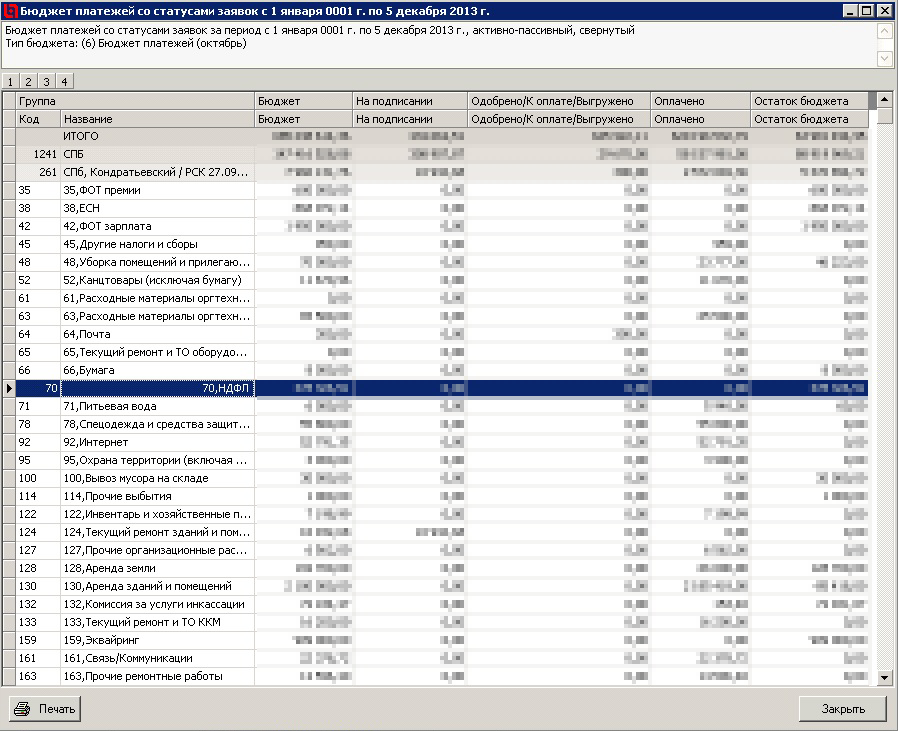Maximize the Бюджет платежей window
Image resolution: width=898 pixels, height=731 pixels.
click(x=867, y=11)
